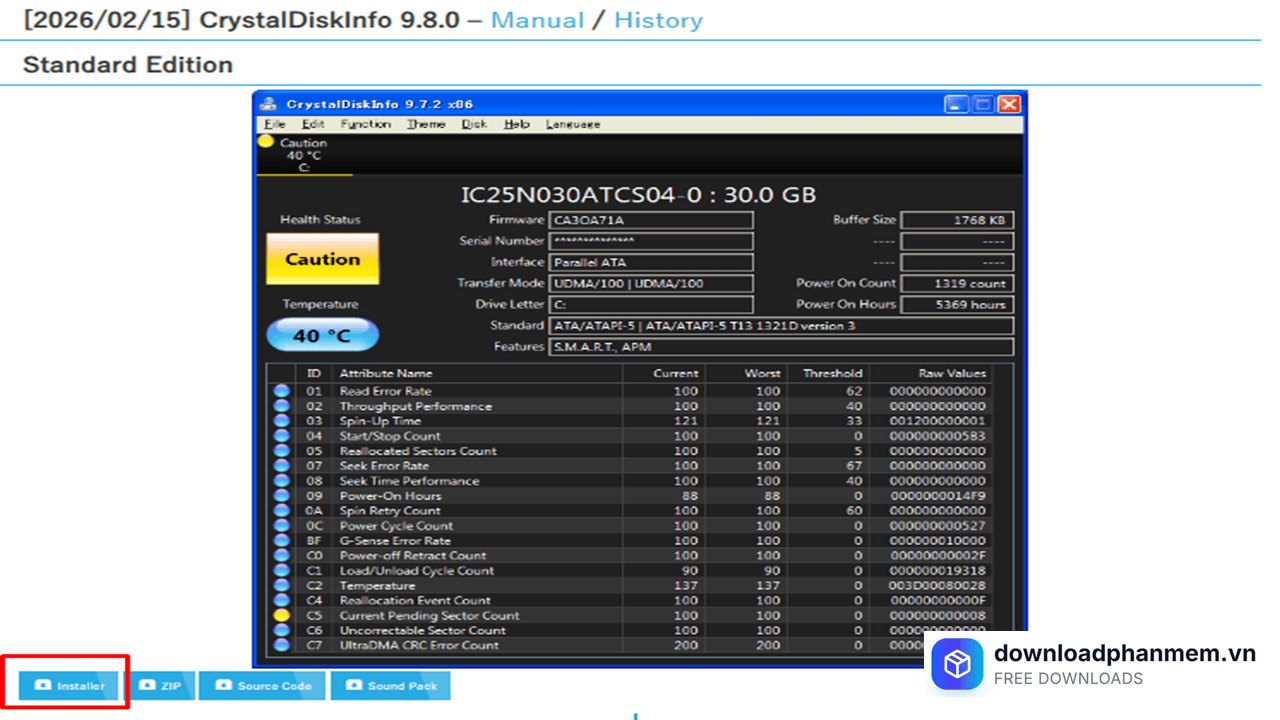Open the File menu in CrystalDiskInfo
The height and width of the screenshot is (720, 1280).
pos(275,124)
